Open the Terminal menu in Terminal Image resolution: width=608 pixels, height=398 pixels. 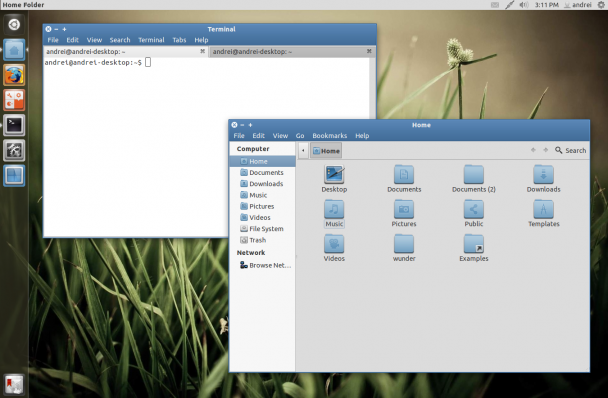pos(151,40)
